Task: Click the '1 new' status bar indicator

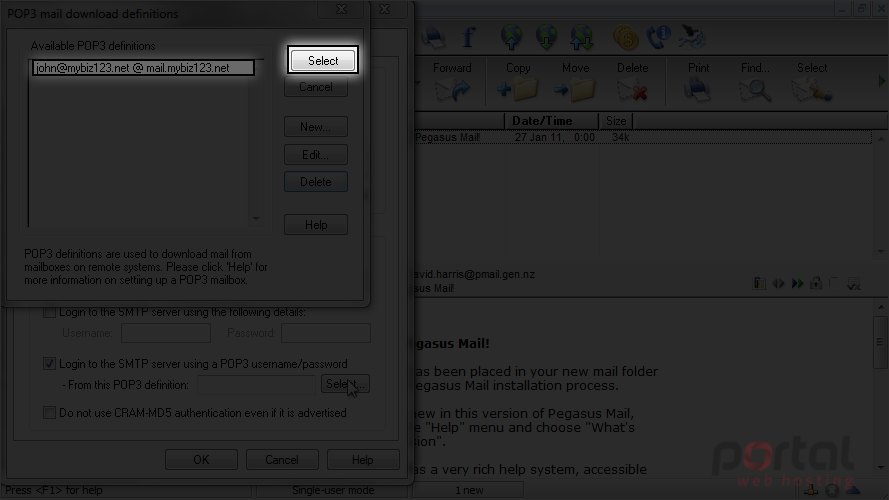Action: coord(469,490)
